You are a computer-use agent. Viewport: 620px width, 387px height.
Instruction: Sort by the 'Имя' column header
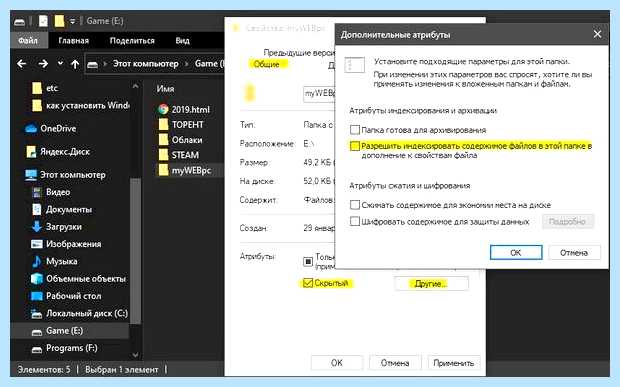pyautogui.click(x=165, y=89)
